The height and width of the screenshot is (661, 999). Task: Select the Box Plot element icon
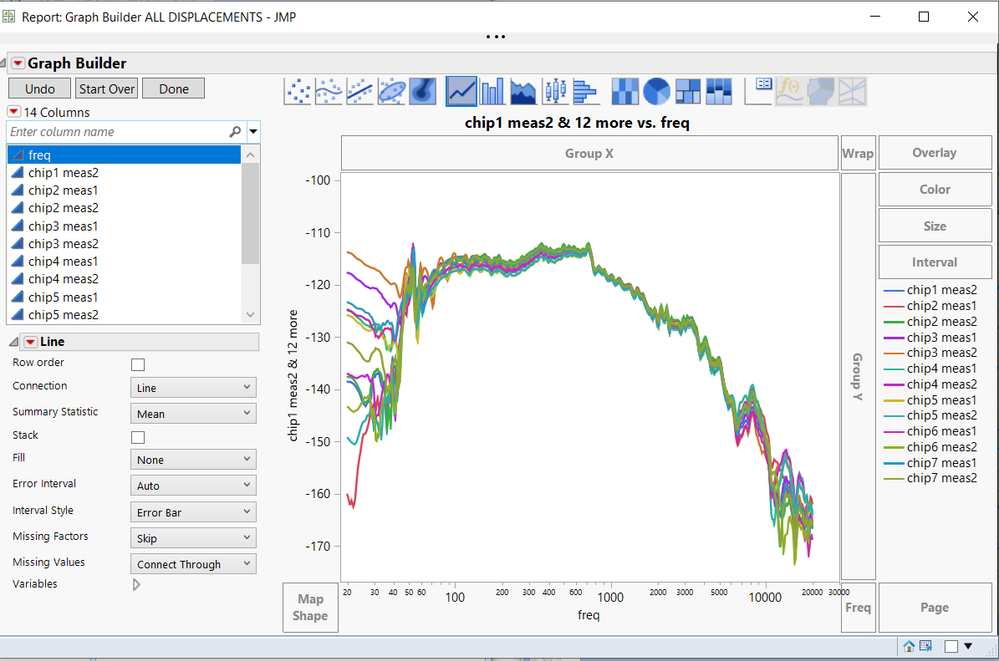(554, 92)
